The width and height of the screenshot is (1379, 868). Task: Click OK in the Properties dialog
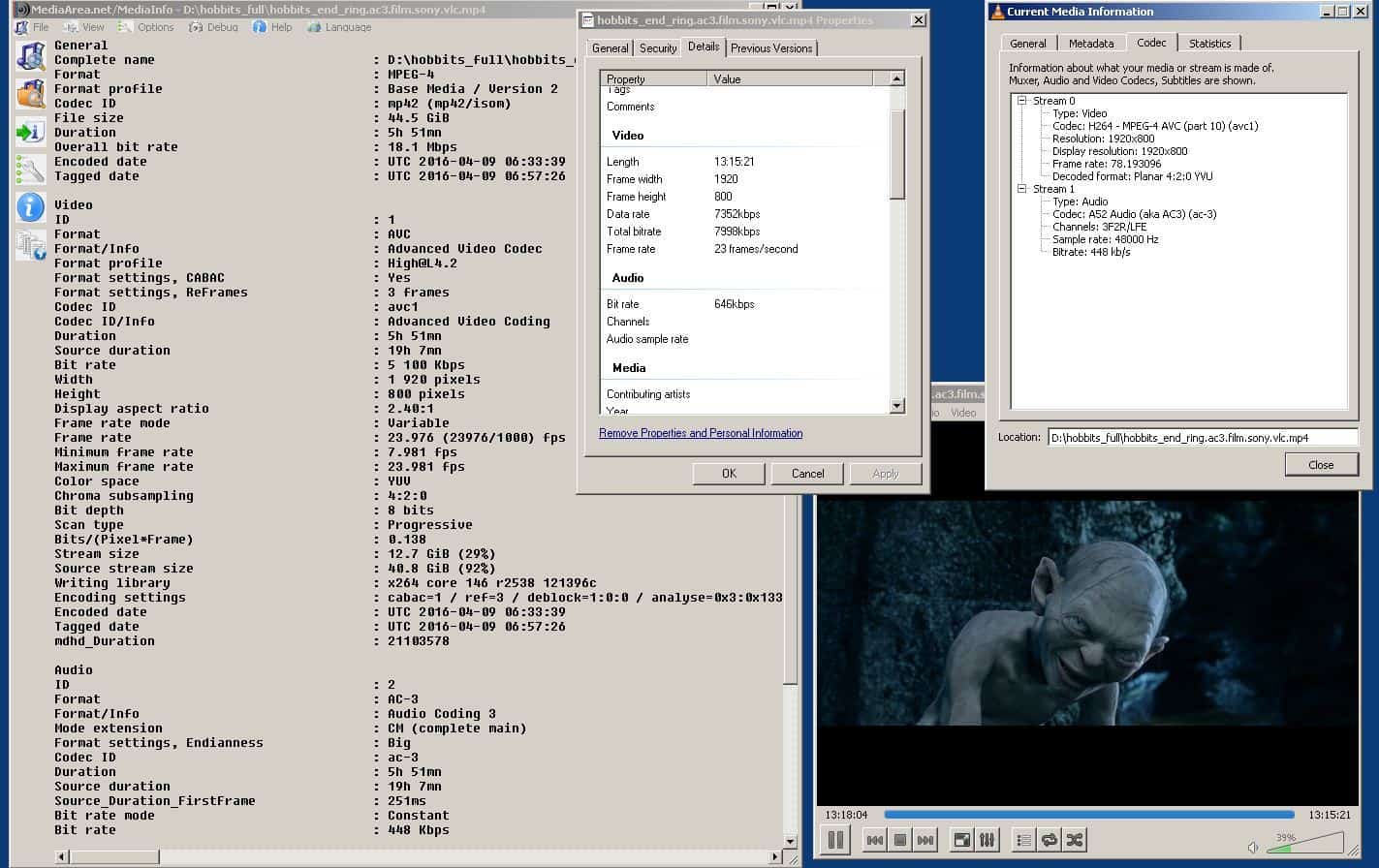729,474
